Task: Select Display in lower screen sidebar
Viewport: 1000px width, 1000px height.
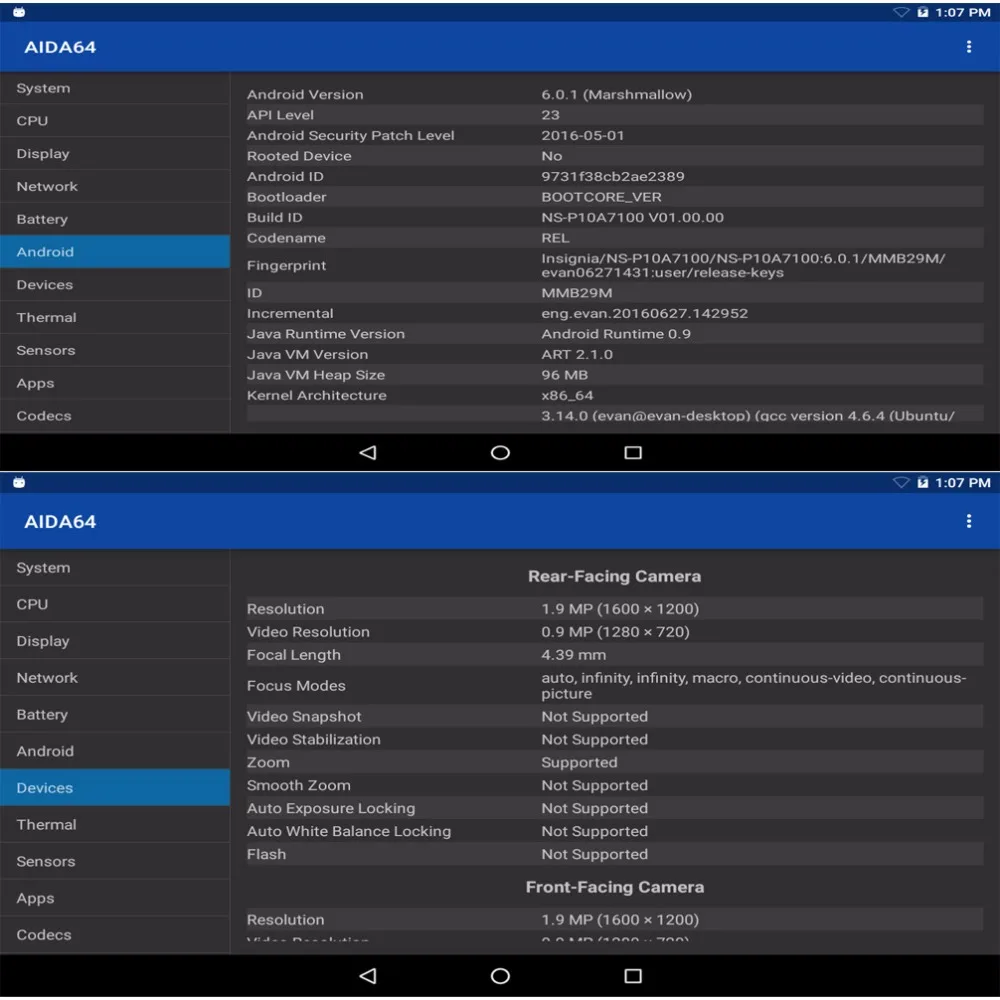Action: tap(115, 641)
